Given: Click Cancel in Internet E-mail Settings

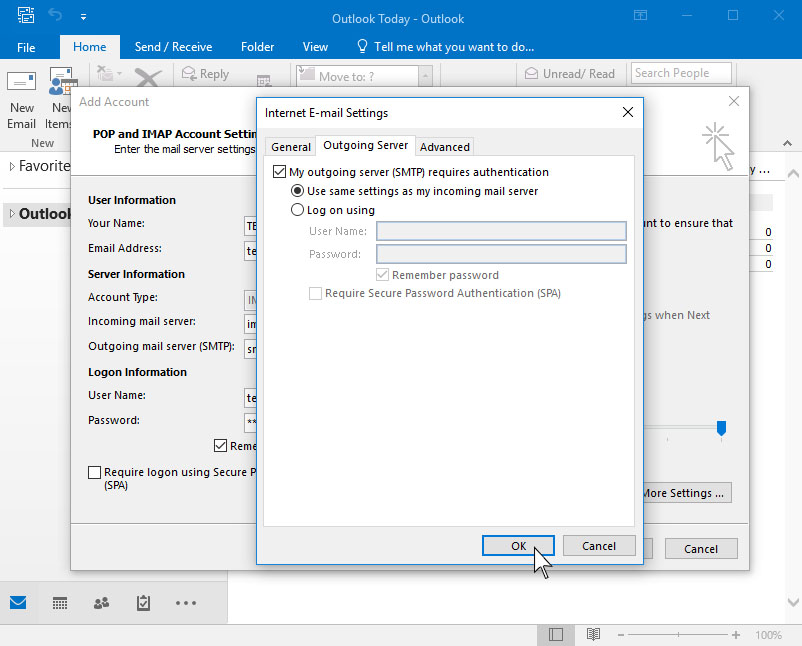Looking at the screenshot, I should point(599,546).
